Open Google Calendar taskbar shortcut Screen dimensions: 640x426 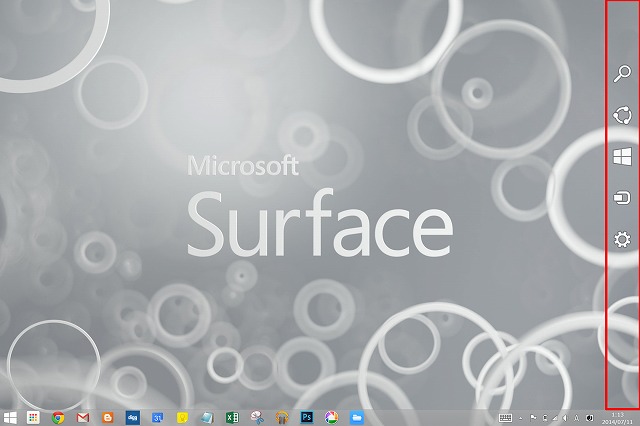pyautogui.click(x=158, y=417)
